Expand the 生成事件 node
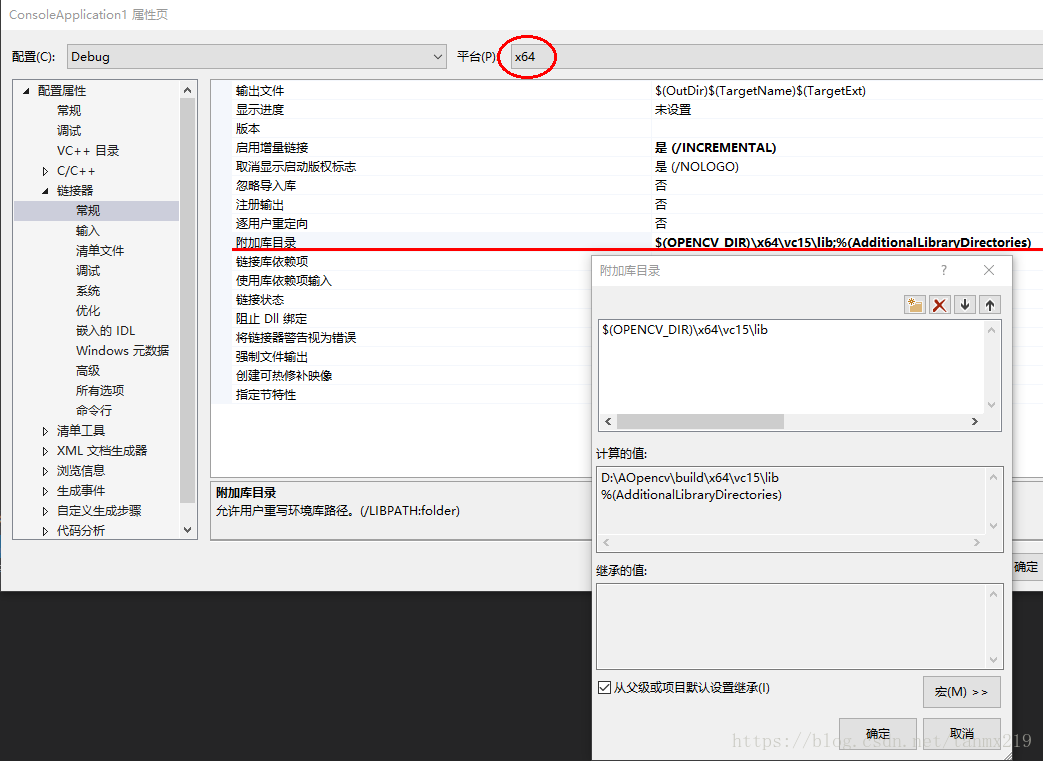Screen dimensions: 1043x761 pos(45,491)
